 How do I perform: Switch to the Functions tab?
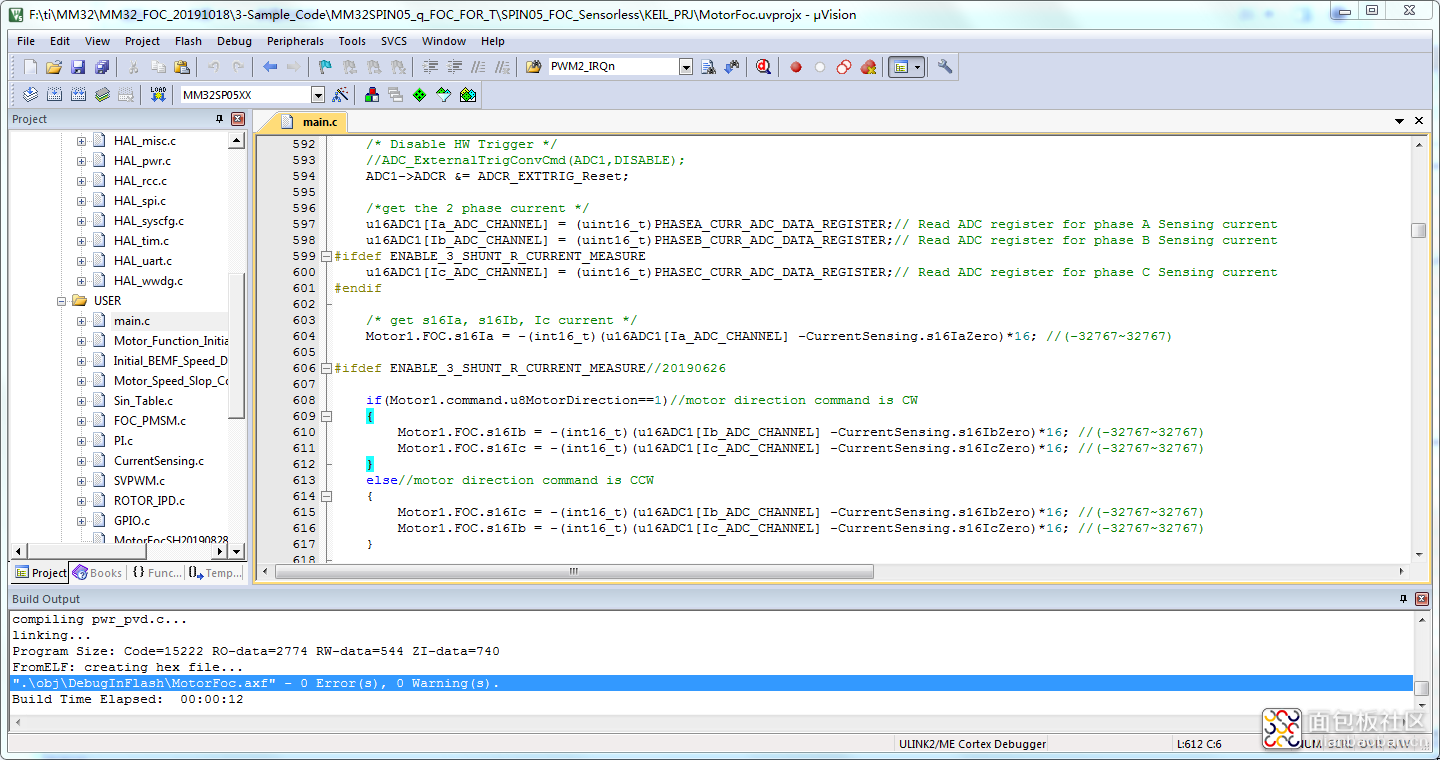point(156,573)
